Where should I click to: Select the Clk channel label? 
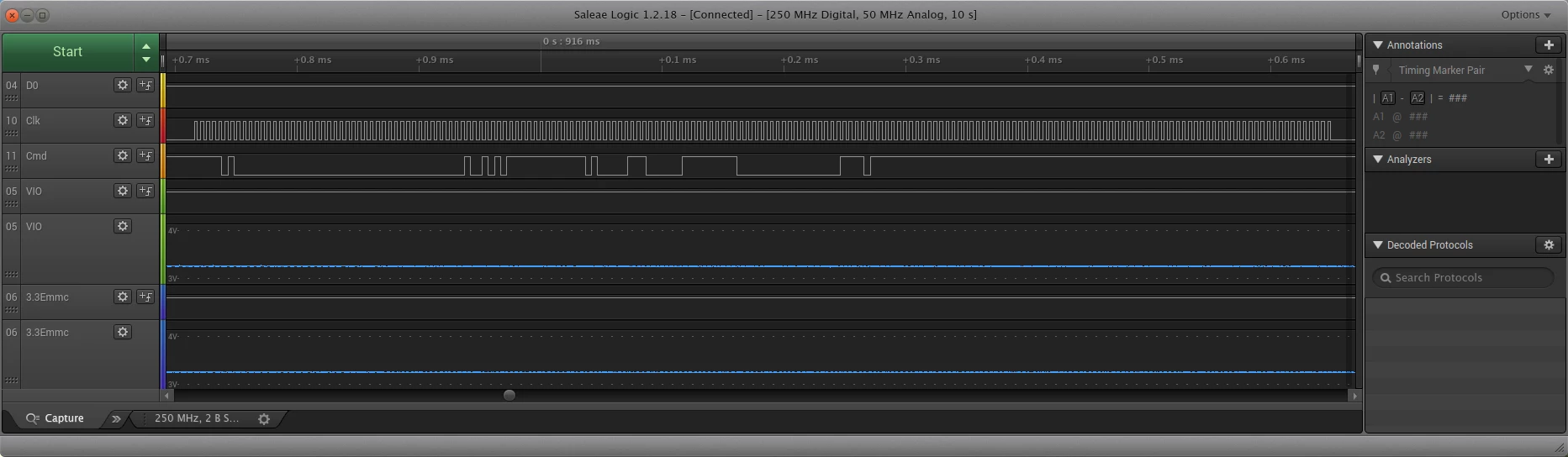[33, 120]
